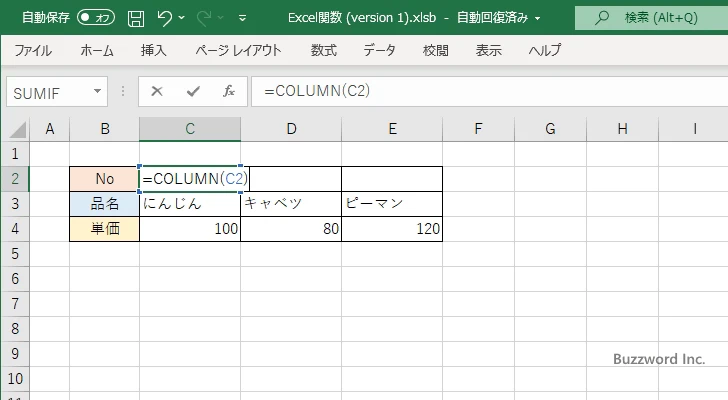Screen dimensions: 728x400
Task: Select row 4 header
Action: pos(15,229)
